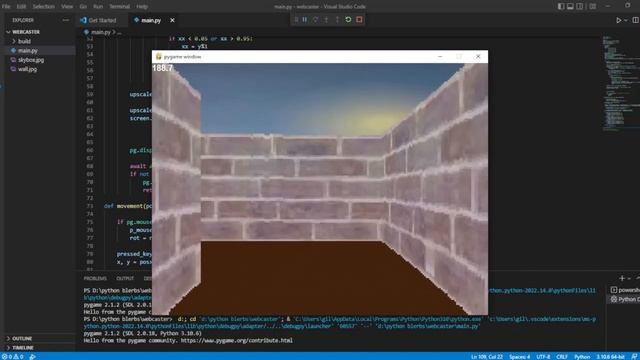Image resolution: width=640 pixels, height=360 pixels.
Task: Open the Help menu
Action: tap(142, 7)
